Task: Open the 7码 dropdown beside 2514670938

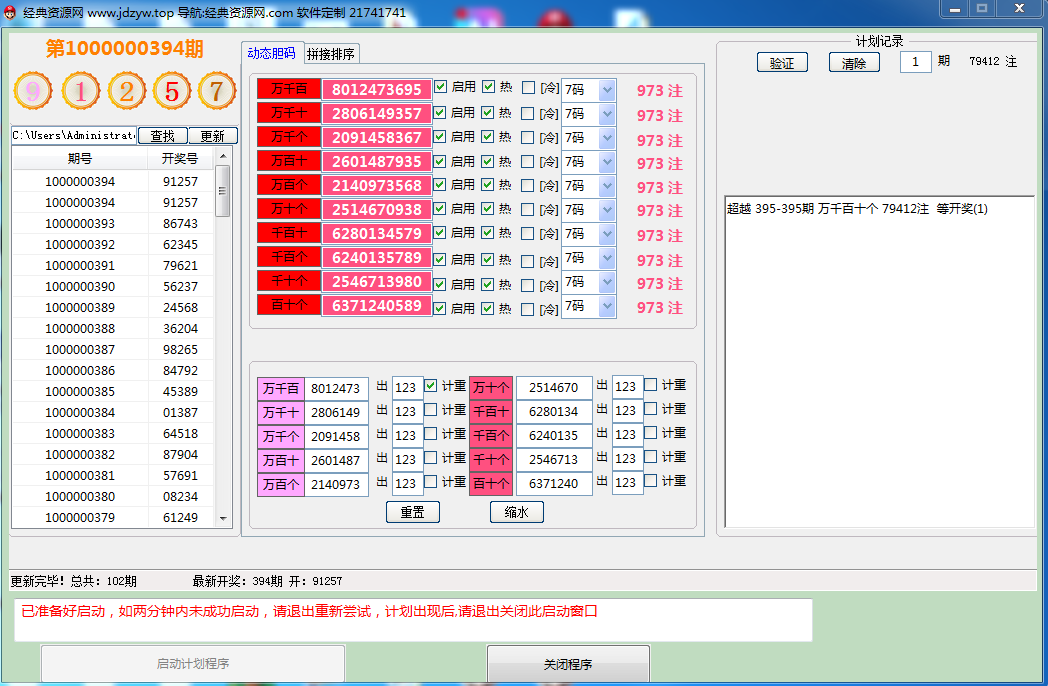Action: [x=606, y=209]
